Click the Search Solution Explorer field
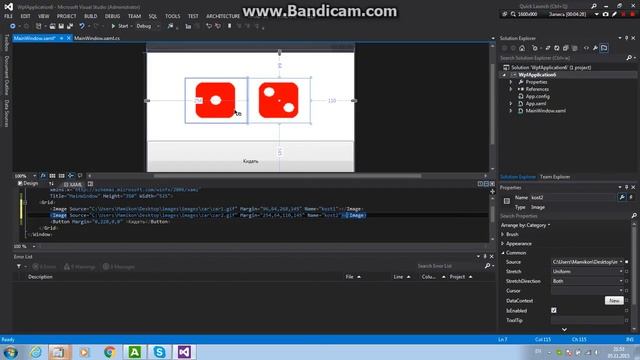This screenshot has width=640, height=360. 563,58
